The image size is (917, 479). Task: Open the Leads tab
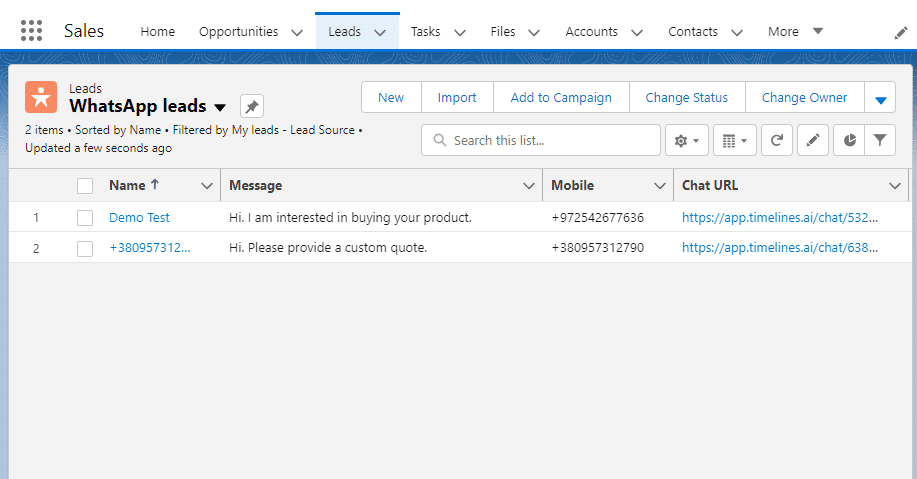coord(344,32)
